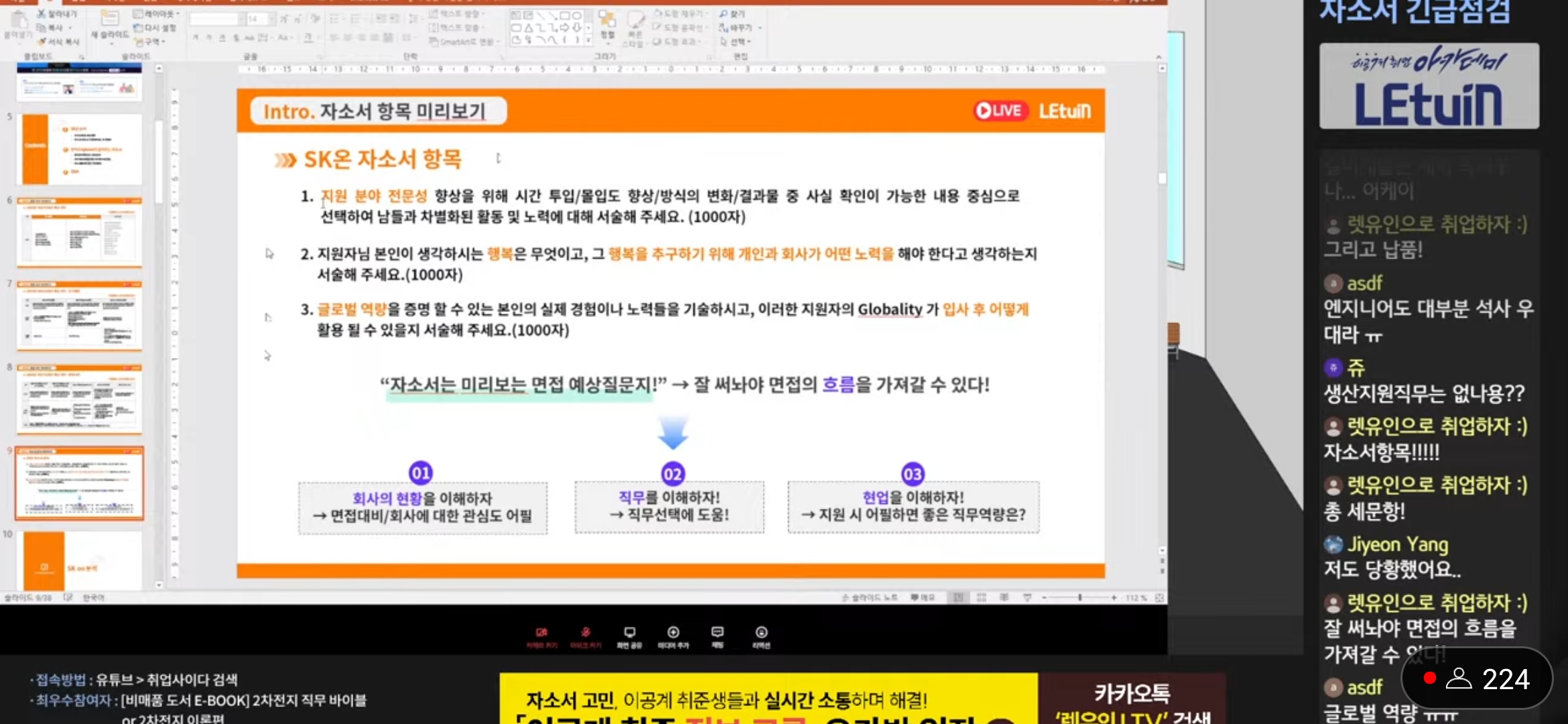Image resolution: width=1568 pixels, height=724 pixels.
Task: Select slide 5 thumbnail
Action: tap(80, 148)
